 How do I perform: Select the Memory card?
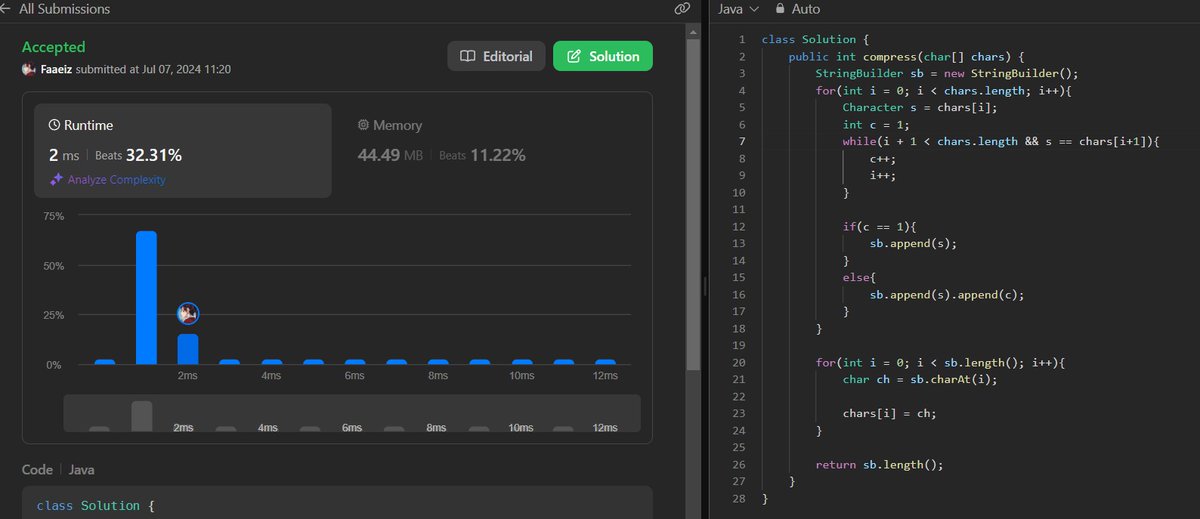click(x=490, y=150)
